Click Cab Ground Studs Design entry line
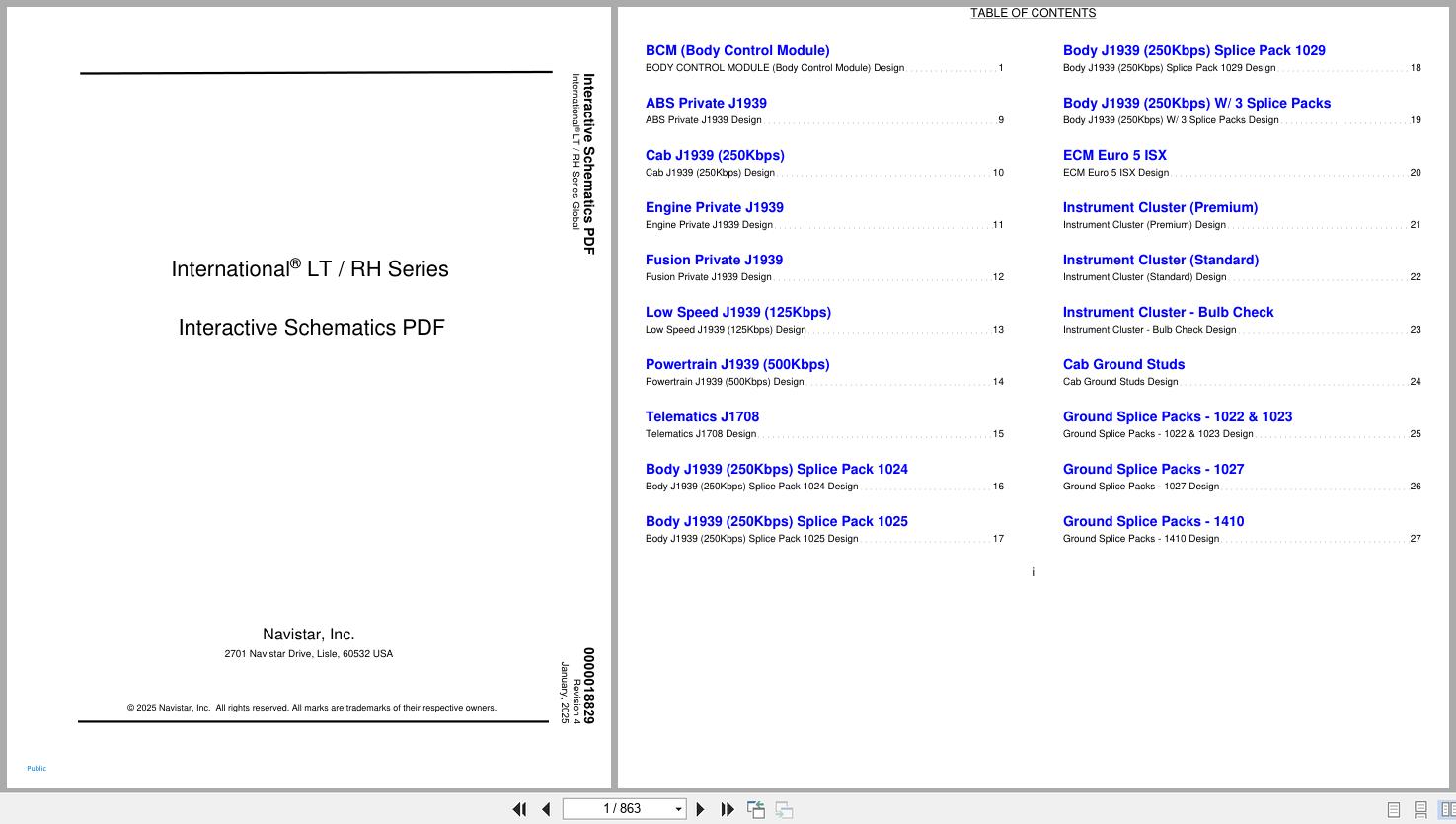 tap(1242, 382)
